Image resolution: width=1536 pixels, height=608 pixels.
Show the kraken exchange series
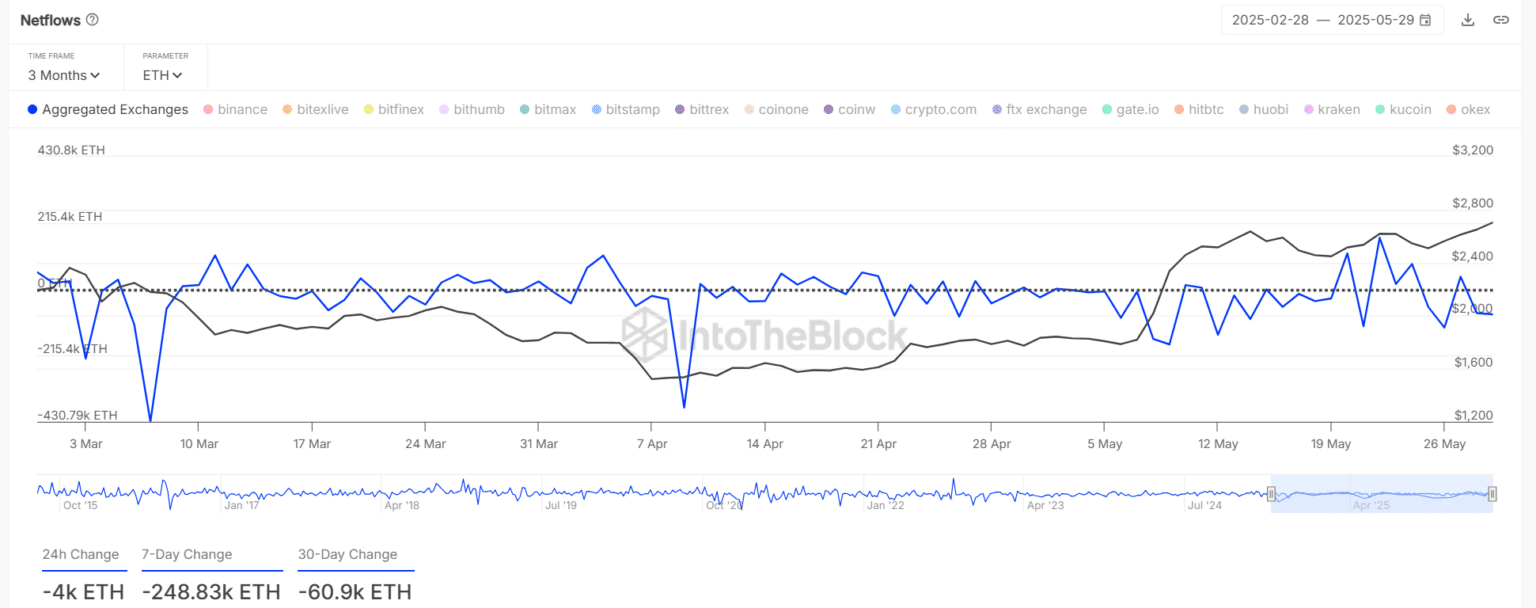[x=1332, y=110]
